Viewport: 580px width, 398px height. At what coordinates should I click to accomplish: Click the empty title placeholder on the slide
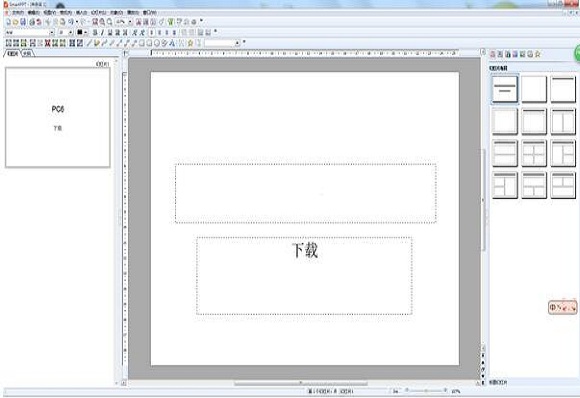[306, 193]
